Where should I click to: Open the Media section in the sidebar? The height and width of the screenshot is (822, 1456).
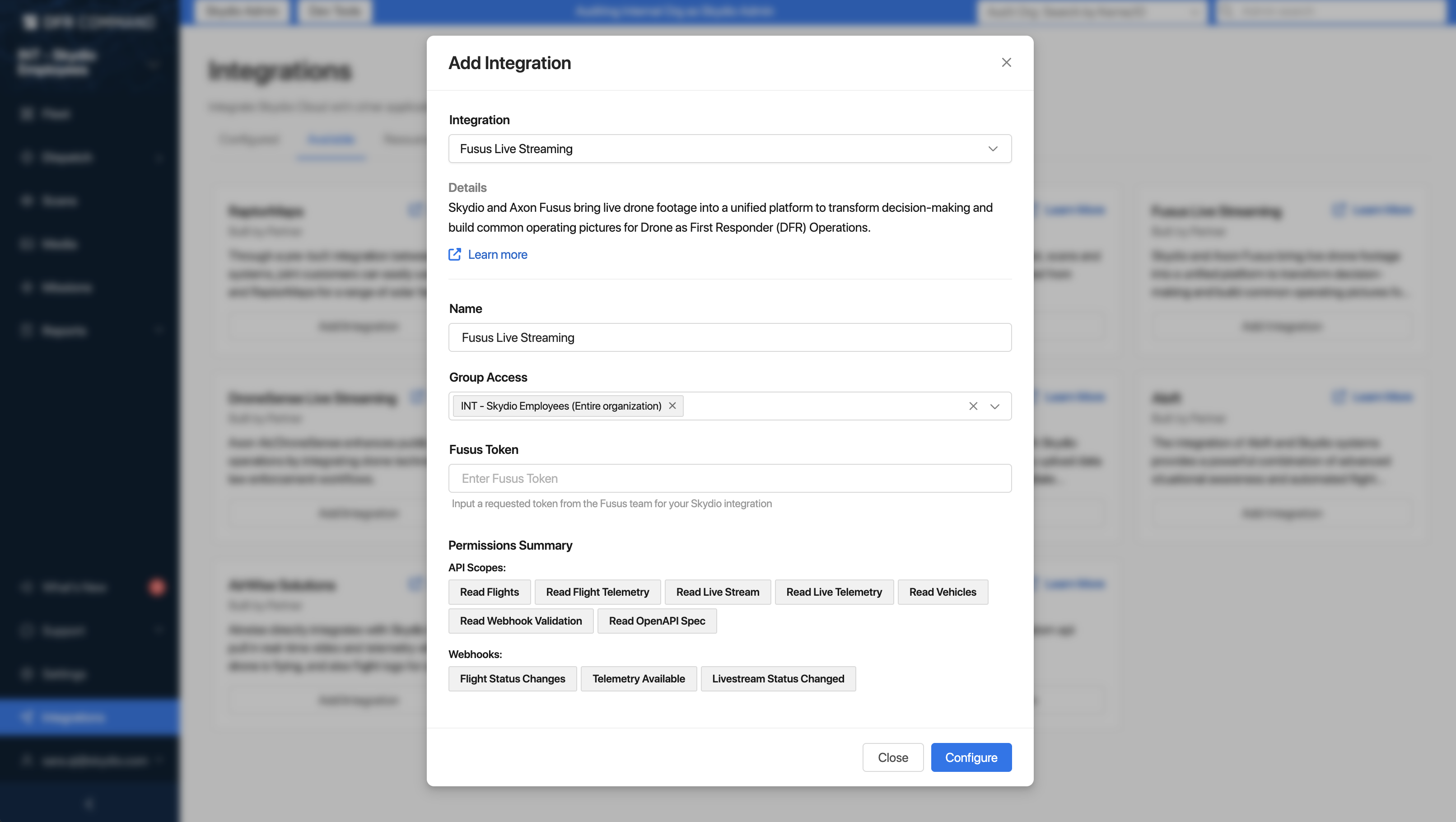coord(59,243)
